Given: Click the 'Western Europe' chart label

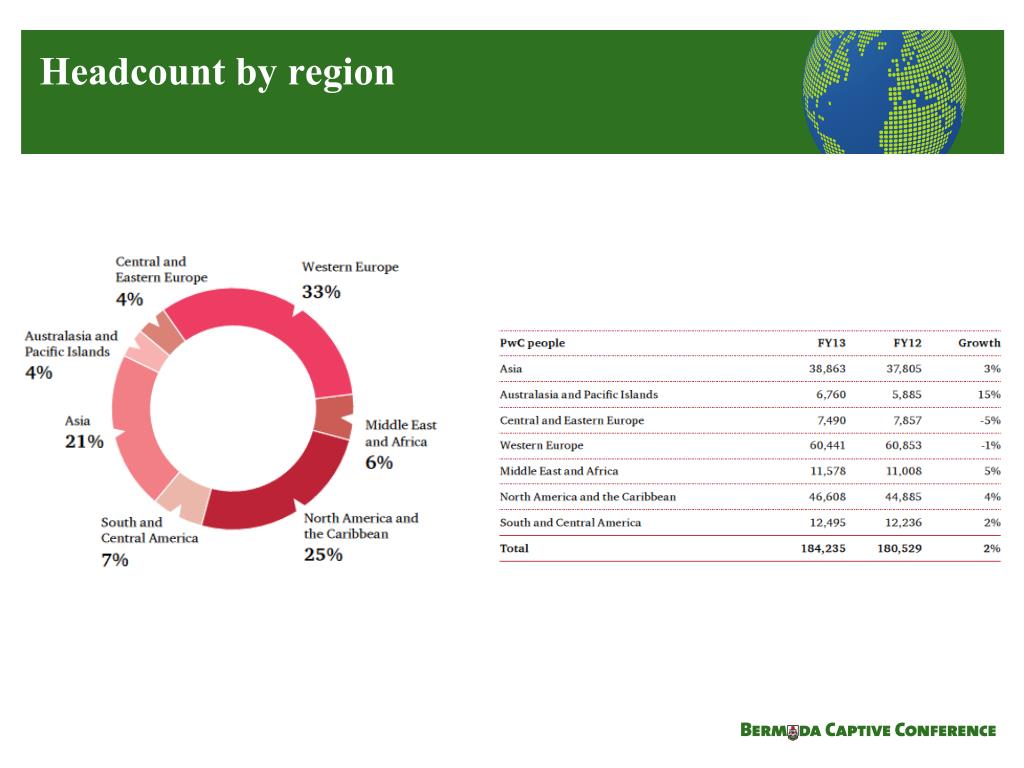Looking at the screenshot, I should [350, 267].
